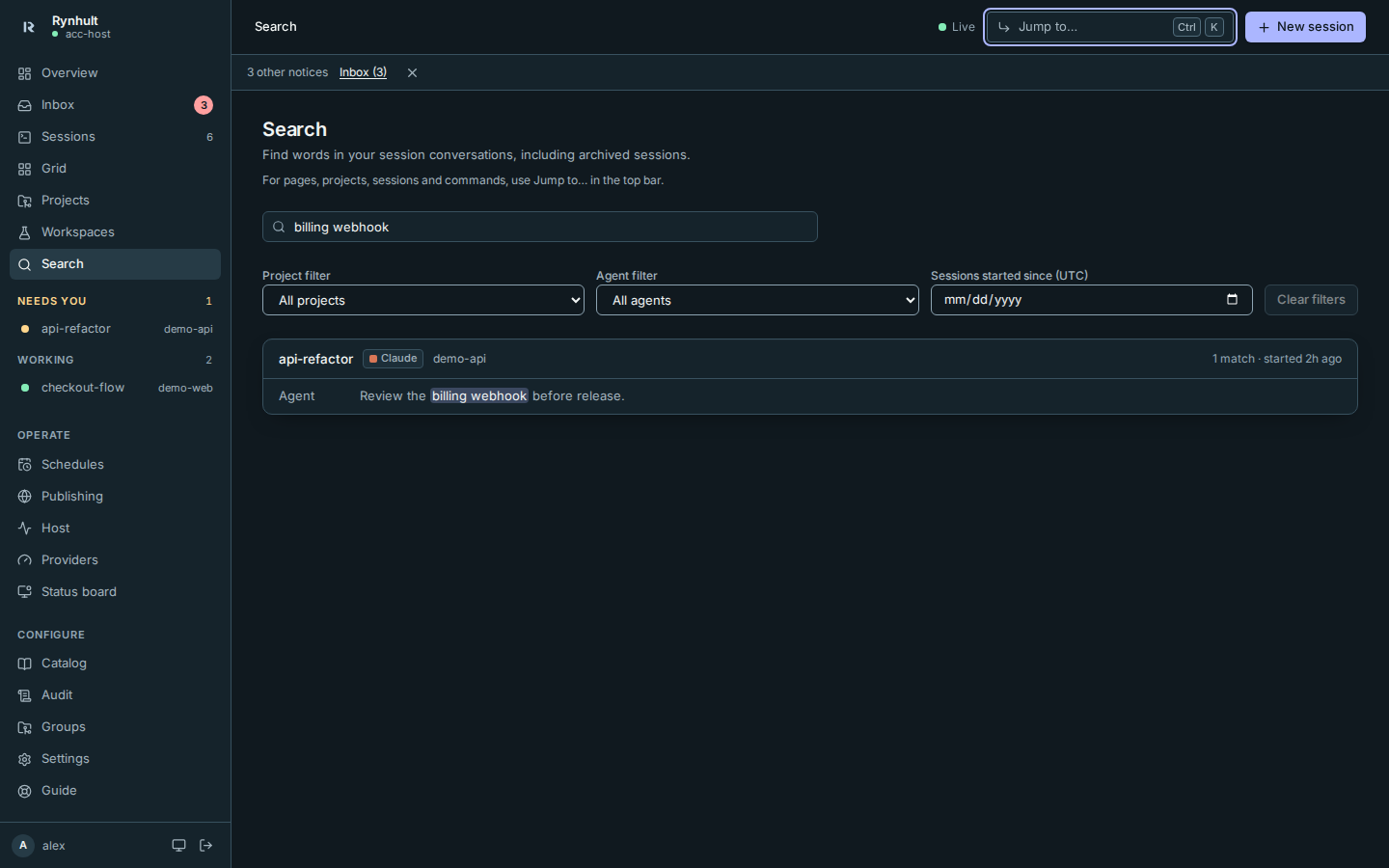Open the Overview page icon in sidebar
Screen dimensions: 1389x868
[x=25, y=73]
